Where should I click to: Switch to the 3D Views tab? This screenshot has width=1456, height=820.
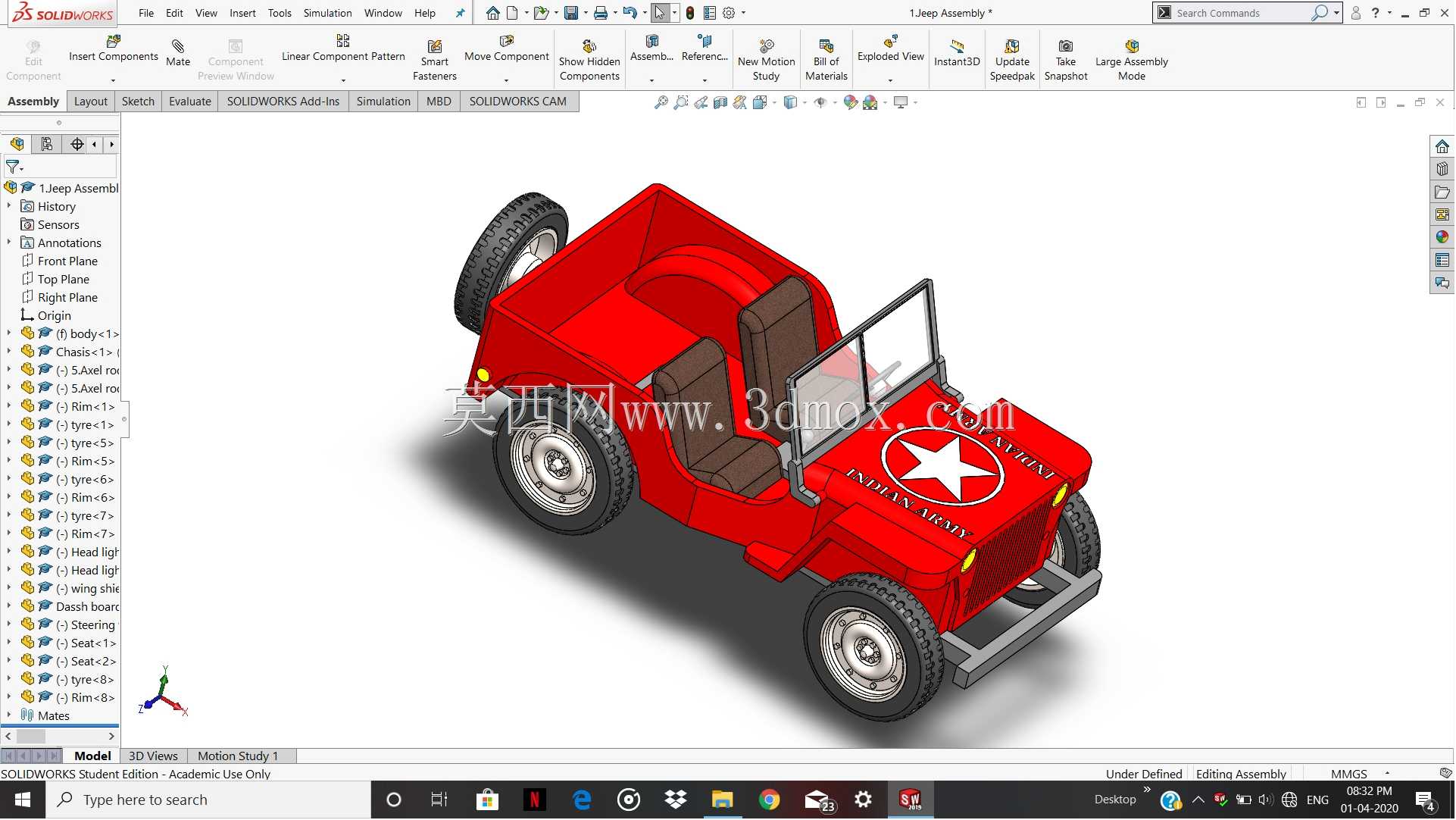tap(153, 756)
